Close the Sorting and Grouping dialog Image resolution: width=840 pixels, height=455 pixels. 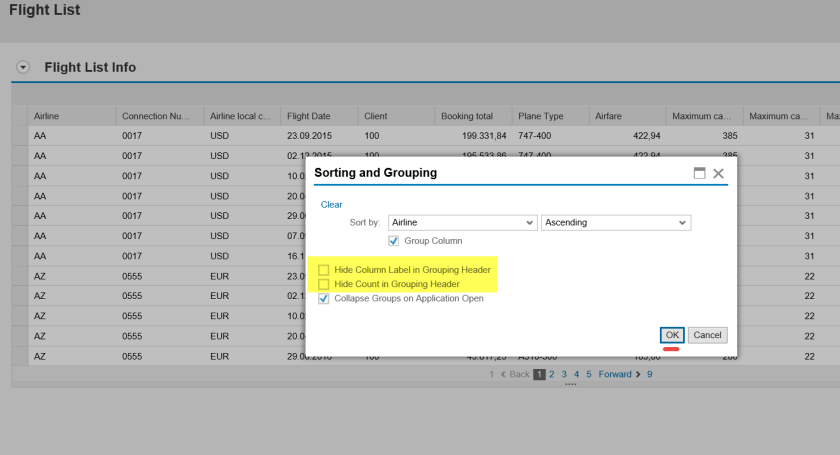(718, 173)
